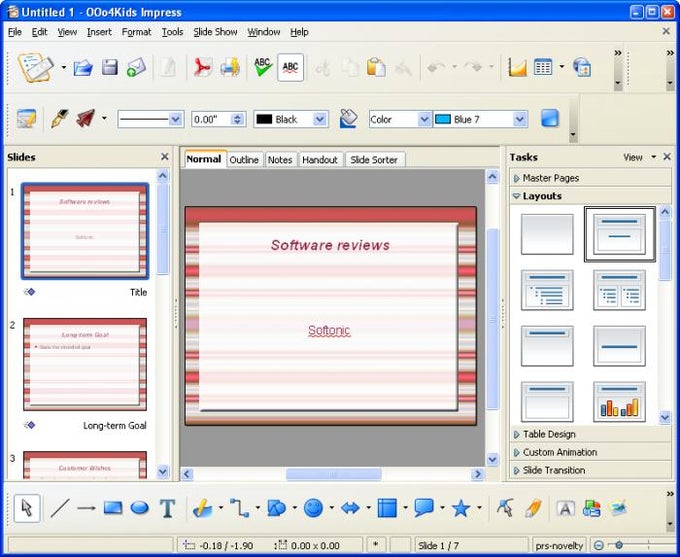680x557 pixels.
Task: Choose the layout with bar chart
Action: 619,402
